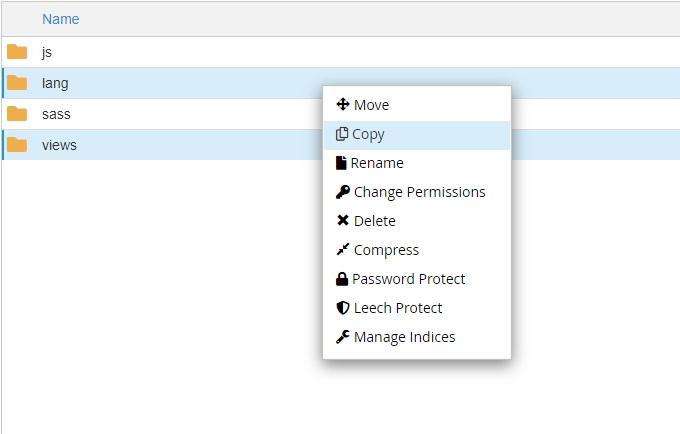Click the X icon beside Delete
The image size is (680, 434).
342,221
